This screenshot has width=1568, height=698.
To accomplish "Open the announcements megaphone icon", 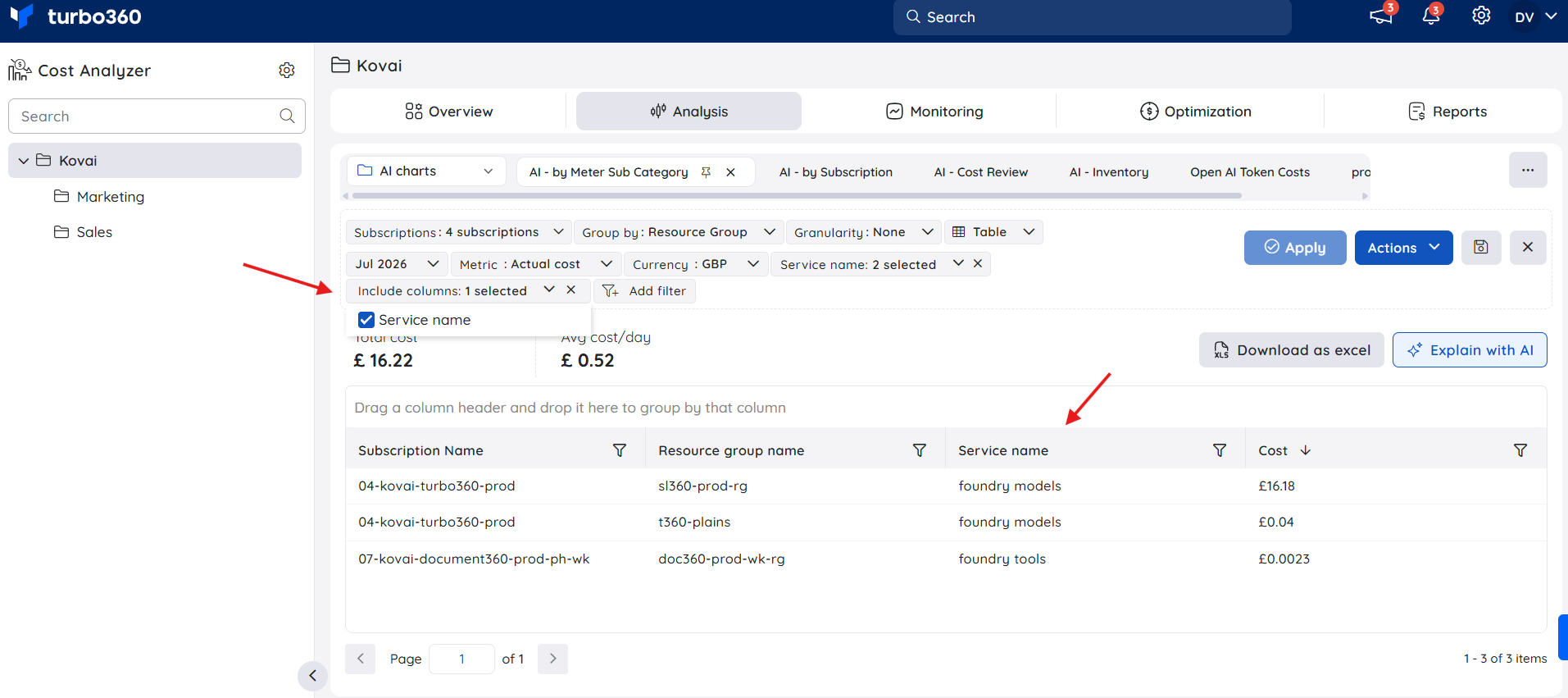I will click(1381, 16).
